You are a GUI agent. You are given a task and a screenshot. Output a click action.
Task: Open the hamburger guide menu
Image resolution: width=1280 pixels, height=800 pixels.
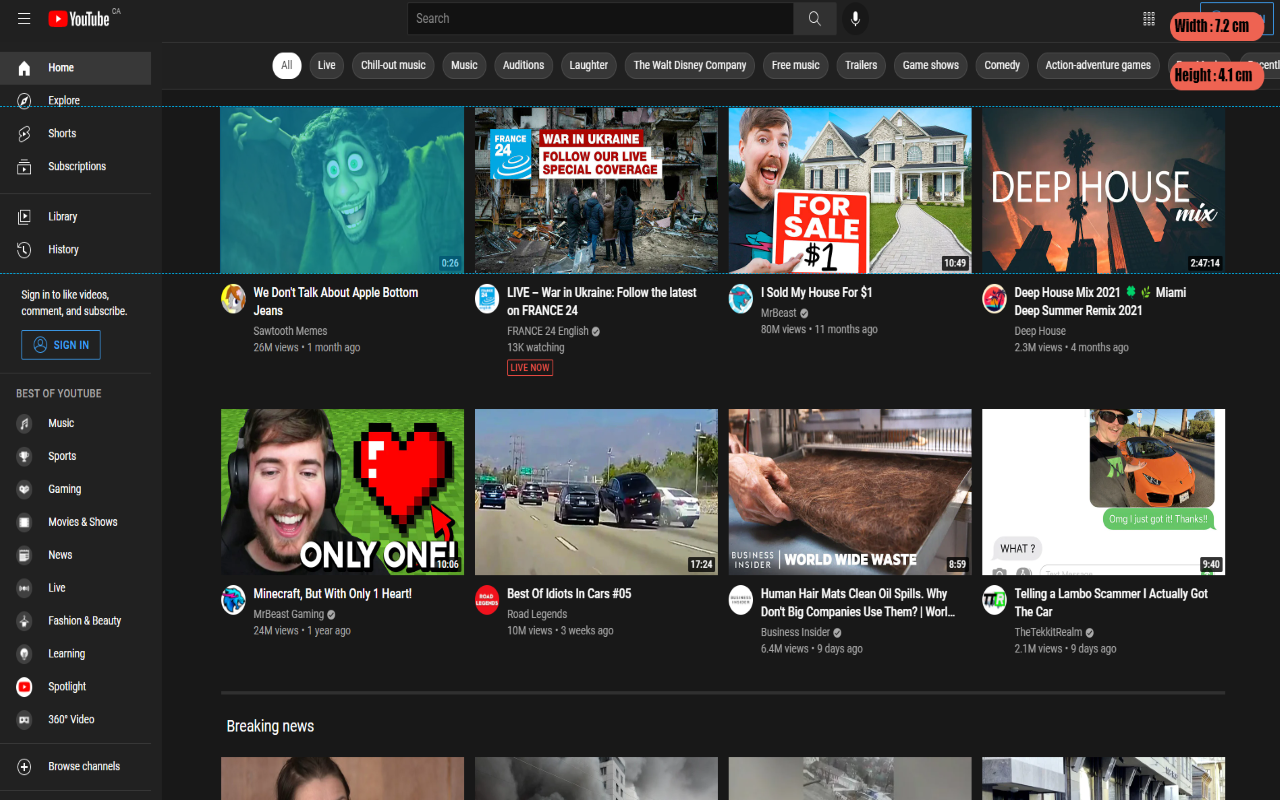pos(24,18)
